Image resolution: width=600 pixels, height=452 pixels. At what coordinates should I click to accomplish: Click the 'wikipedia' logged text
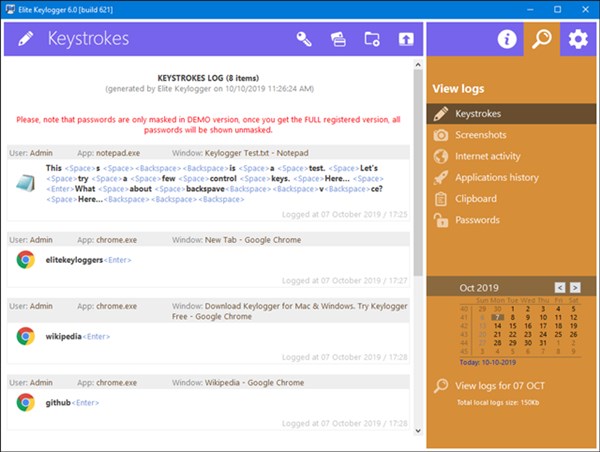[64, 336]
